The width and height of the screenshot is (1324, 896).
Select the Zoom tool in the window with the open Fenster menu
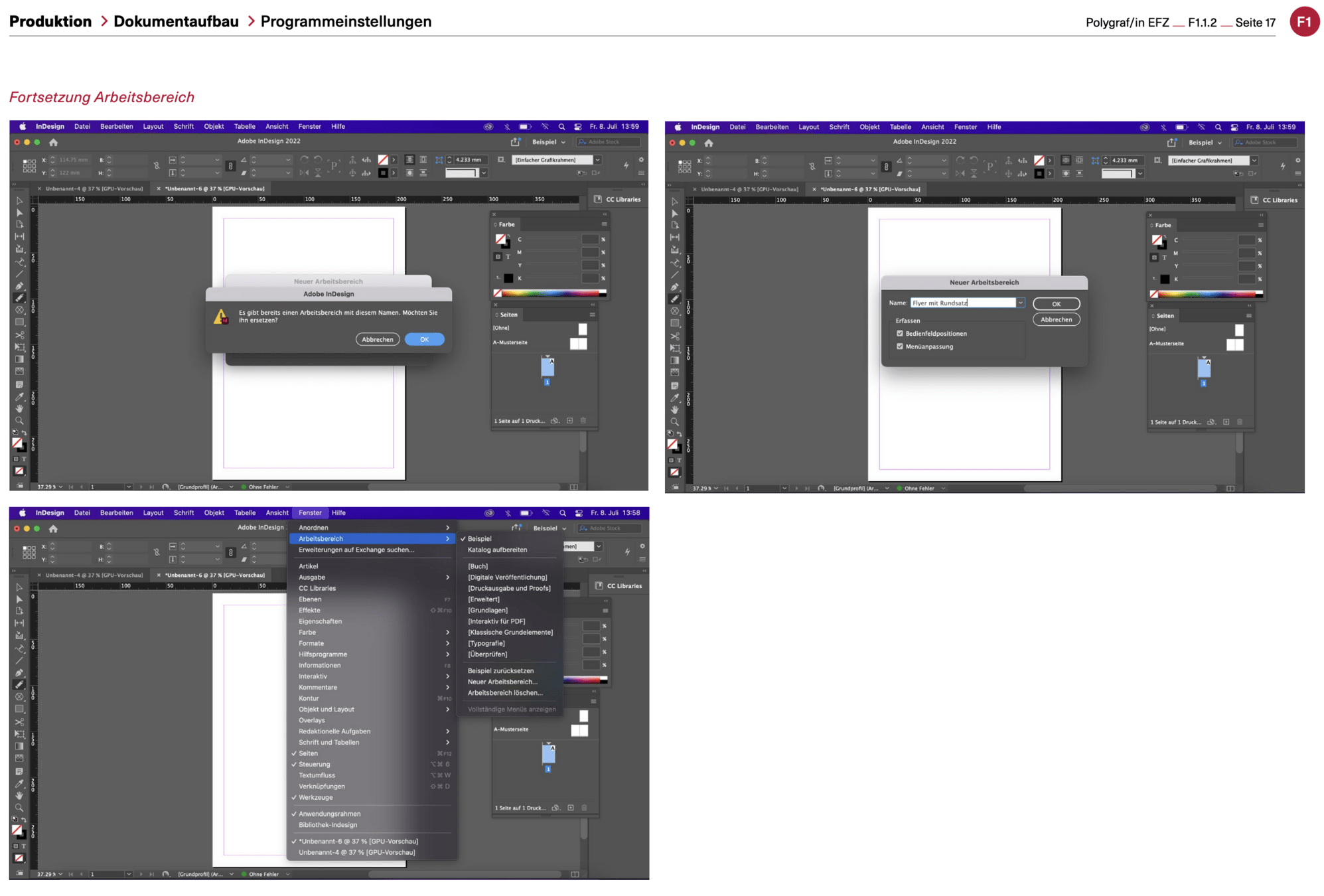pyautogui.click(x=19, y=808)
